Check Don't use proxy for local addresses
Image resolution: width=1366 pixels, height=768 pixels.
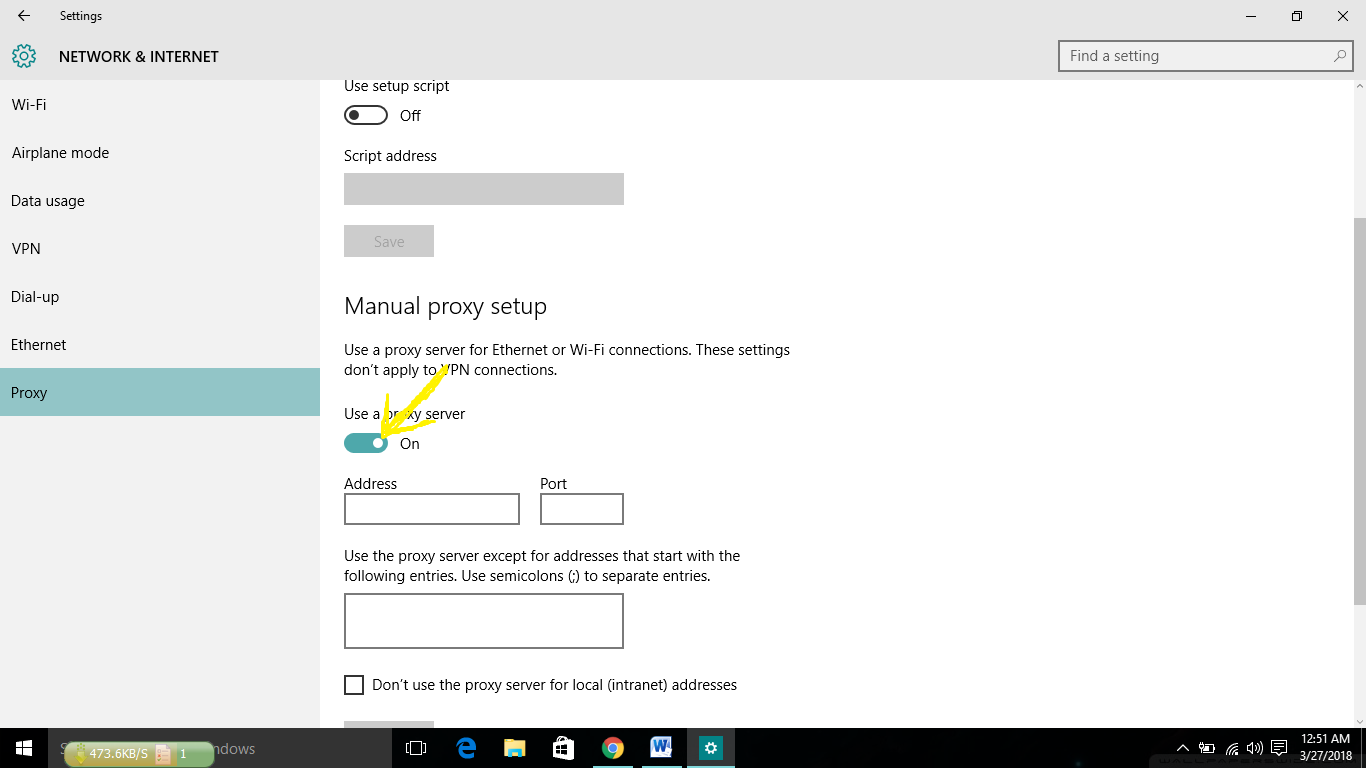point(354,685)
